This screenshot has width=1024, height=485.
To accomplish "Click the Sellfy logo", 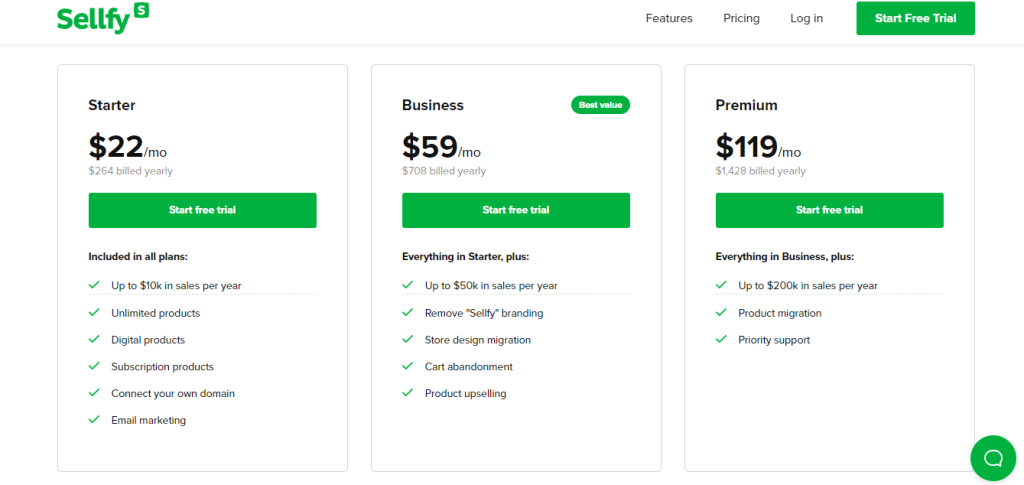I will click(x=103, y=18).
